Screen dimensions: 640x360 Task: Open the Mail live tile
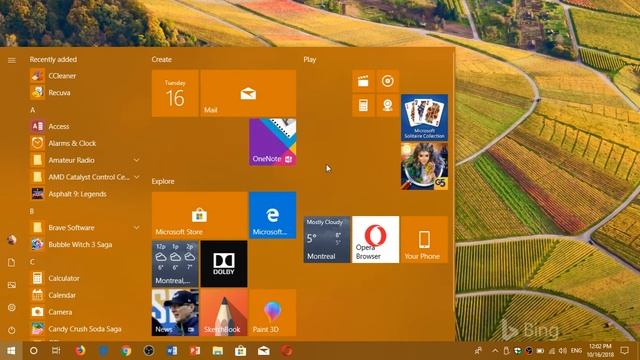pos(248,93)
